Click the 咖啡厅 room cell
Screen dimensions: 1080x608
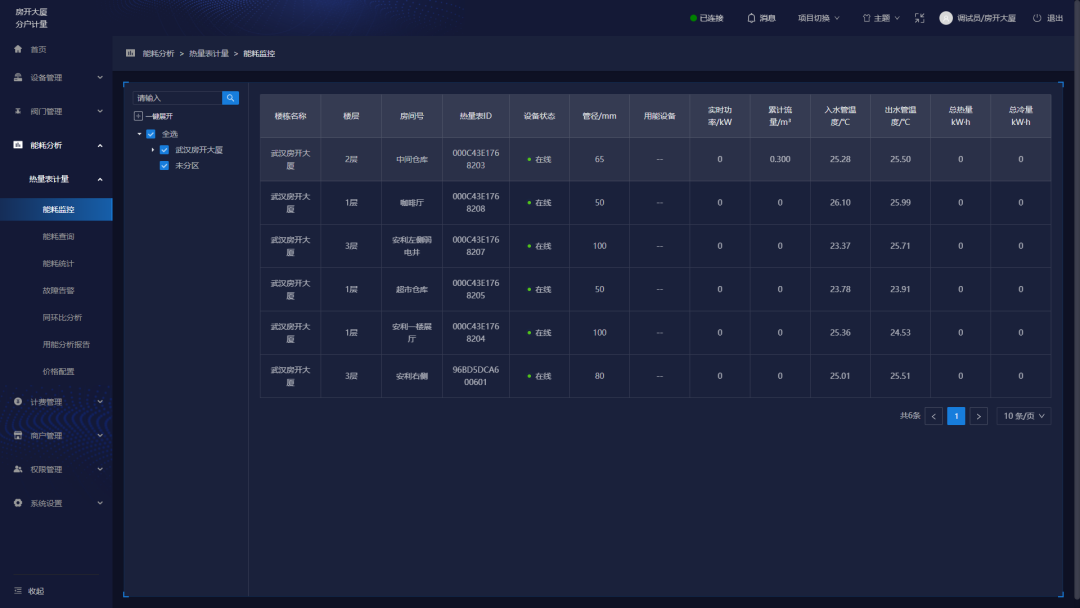[x=412, y=202]
